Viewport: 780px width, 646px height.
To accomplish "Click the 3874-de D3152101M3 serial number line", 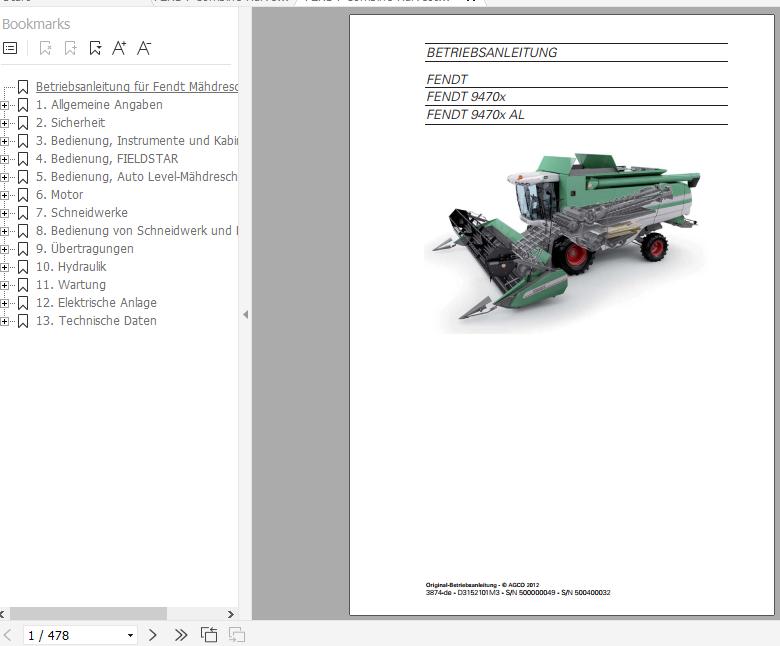I will [x=518, y=593].
